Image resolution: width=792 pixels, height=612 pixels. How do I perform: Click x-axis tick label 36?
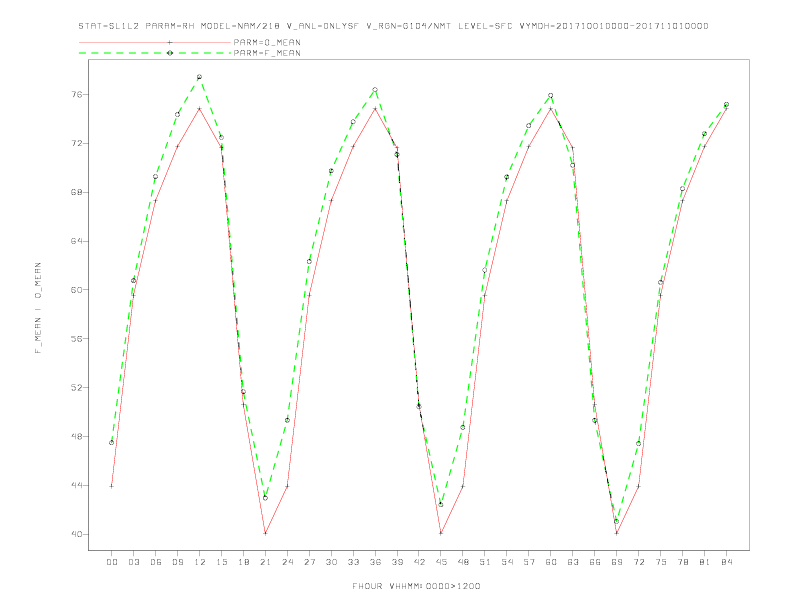click(375, 562)
